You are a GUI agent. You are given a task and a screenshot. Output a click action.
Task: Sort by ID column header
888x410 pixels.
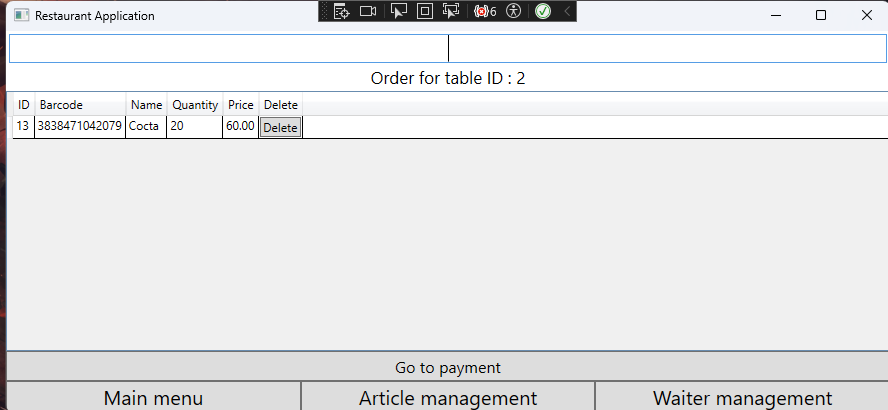[x=24, y=105]
